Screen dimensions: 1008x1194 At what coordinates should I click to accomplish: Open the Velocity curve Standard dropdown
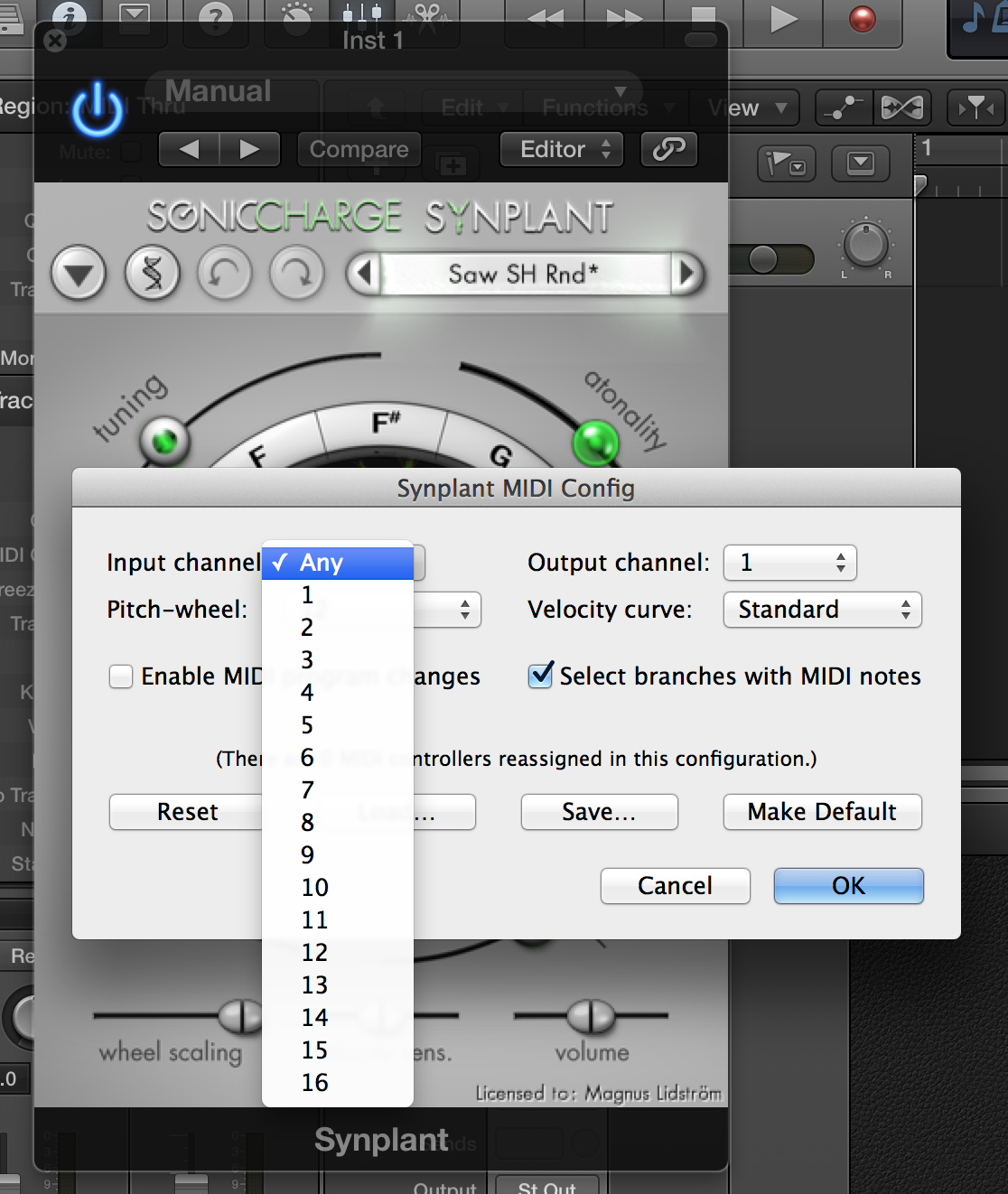pos(822,610)
